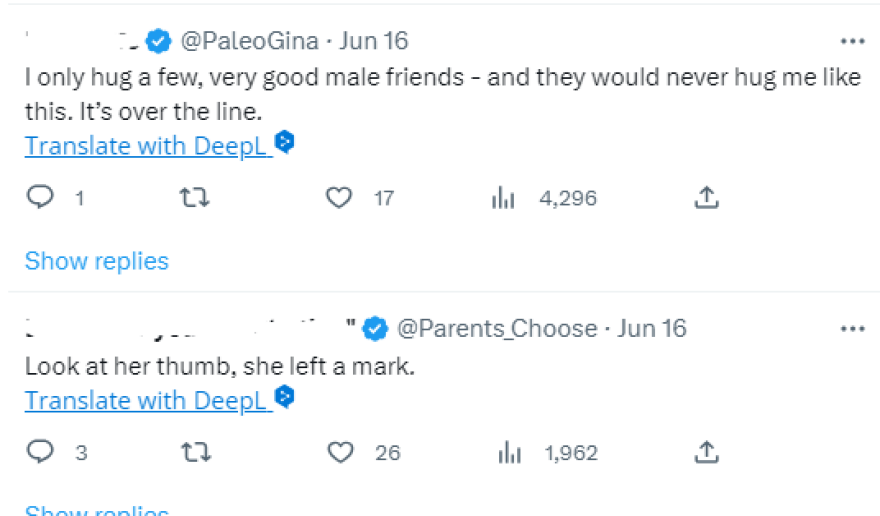Image resolution: width=880 pixels, height=516 pixels.
Task: Open more options for @PaleoGina tweet
Action: 852,42
